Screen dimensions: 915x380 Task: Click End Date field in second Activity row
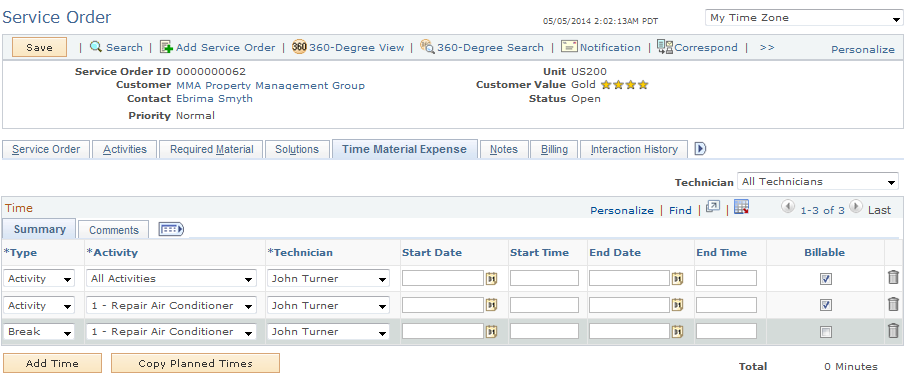click(x=629, y=305)
